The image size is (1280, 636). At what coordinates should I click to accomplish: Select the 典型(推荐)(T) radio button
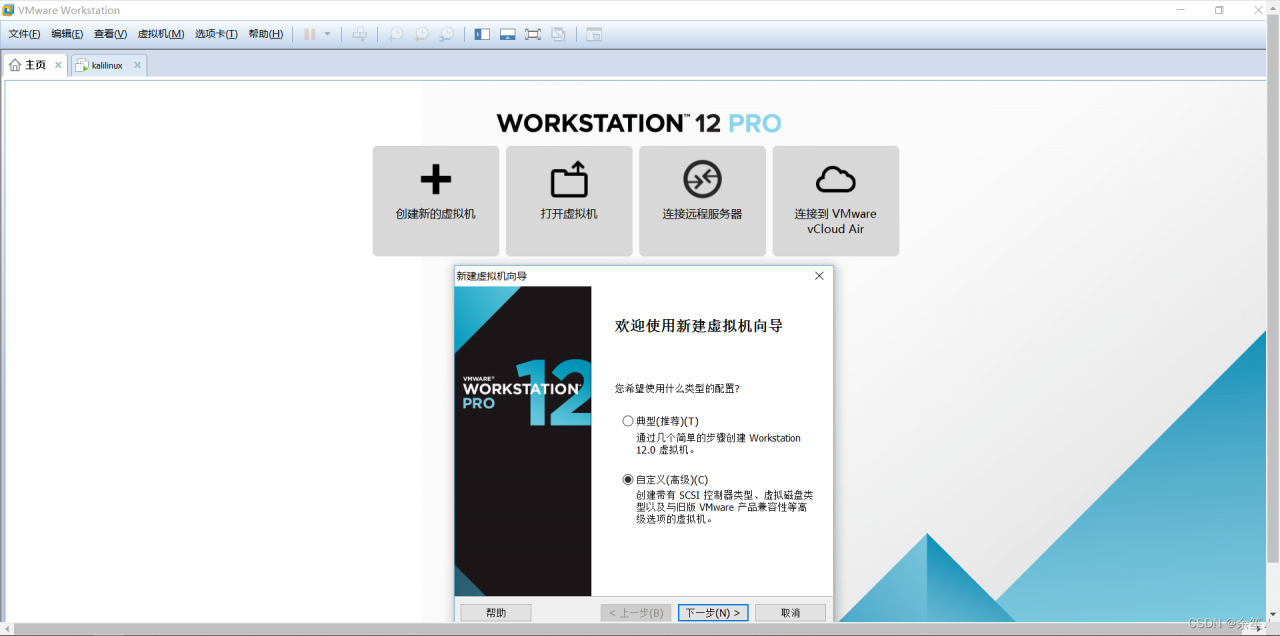click(x=628, y=421)
